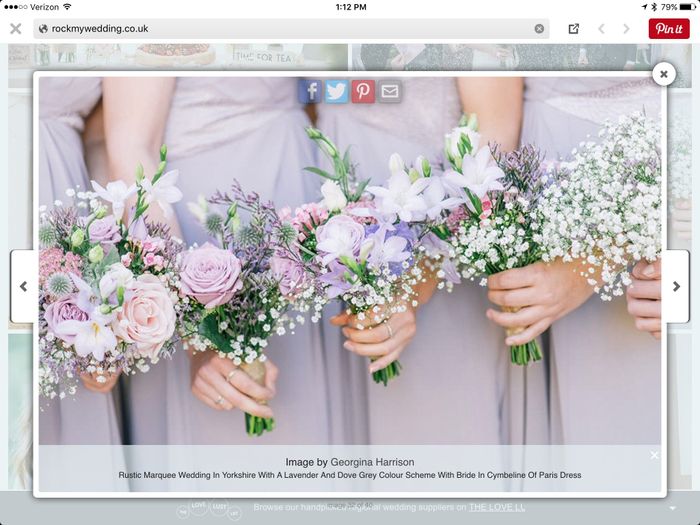Click the Rustic Marquee Wedding caption text
The height and width of the screenshot is (525, 700).
[350, 475]
